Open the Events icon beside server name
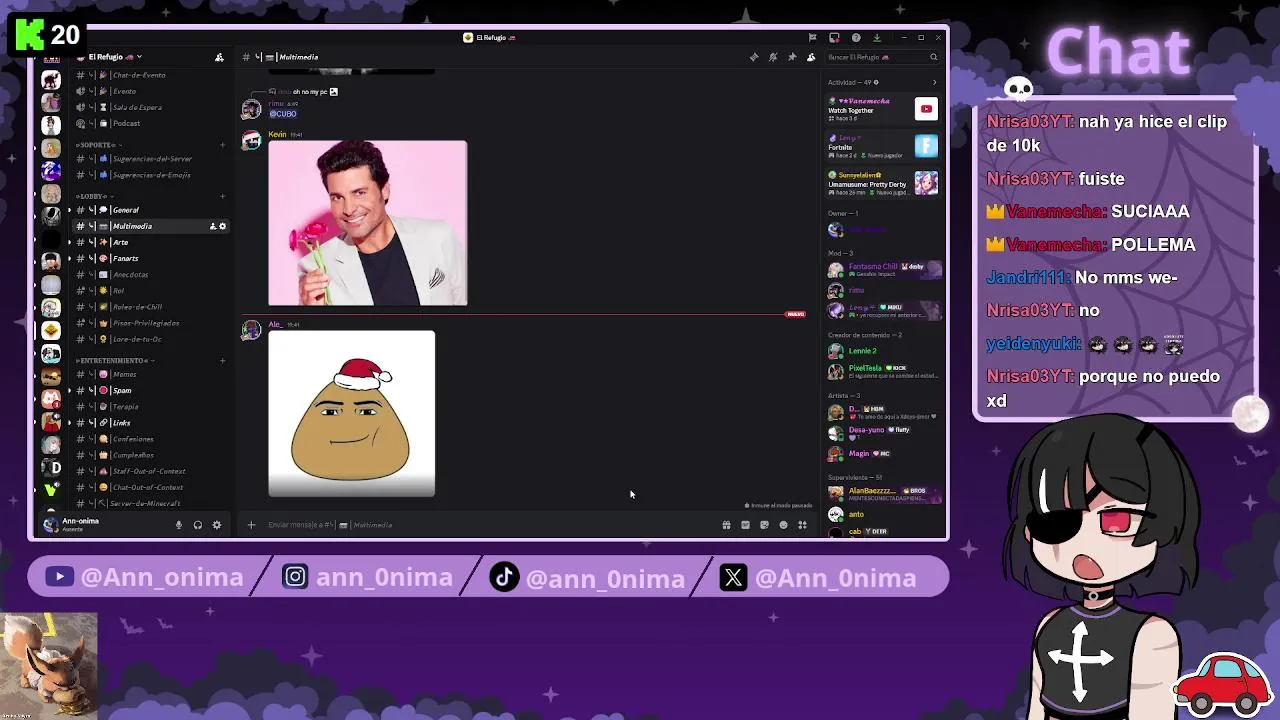The height and width of the screenshot is (720, 1280). coord(219,57)
